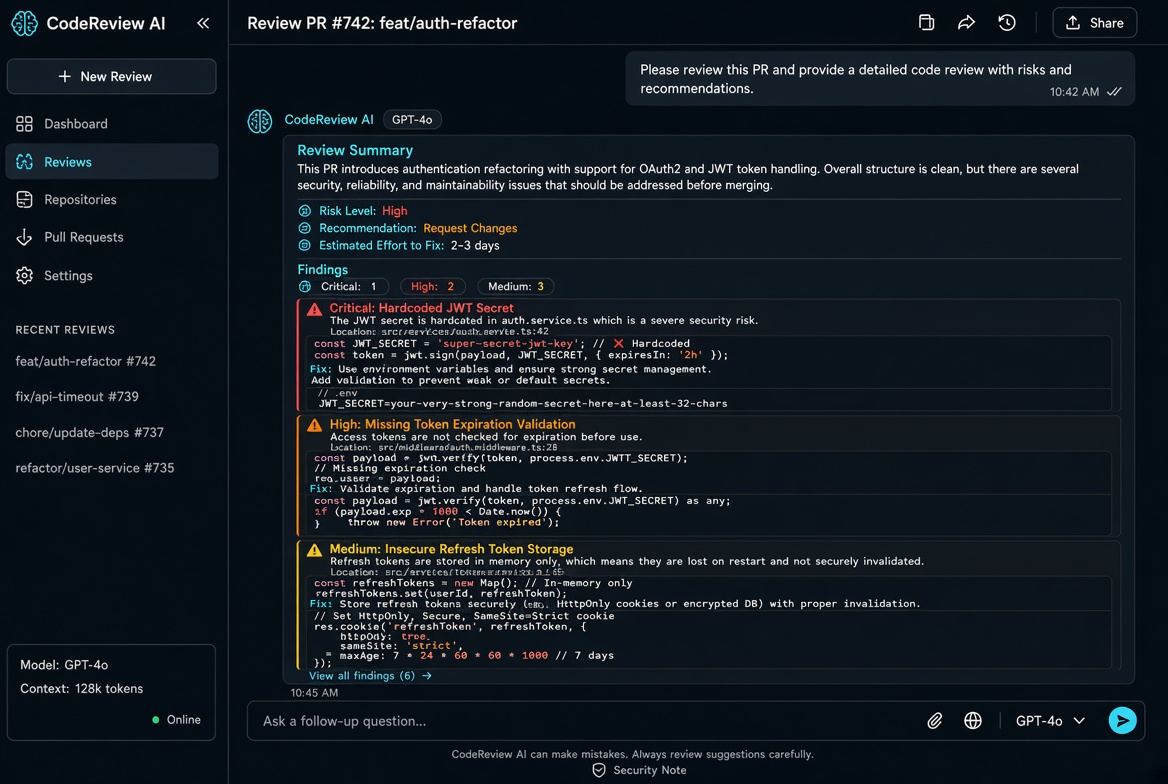Click the Estimated Effort row icon
1168x784 pixels.
point(304,245)
